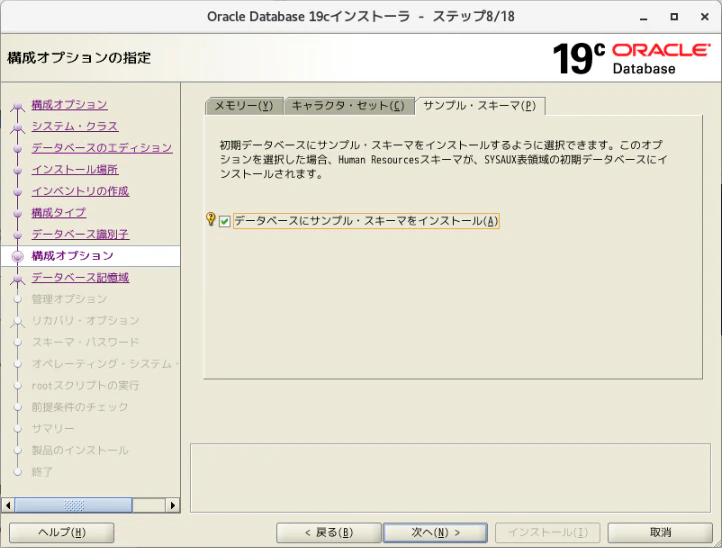Screen dimensions: 722x548
Task: Click the disabled インストール(I) button
Action: click(547, 533)
